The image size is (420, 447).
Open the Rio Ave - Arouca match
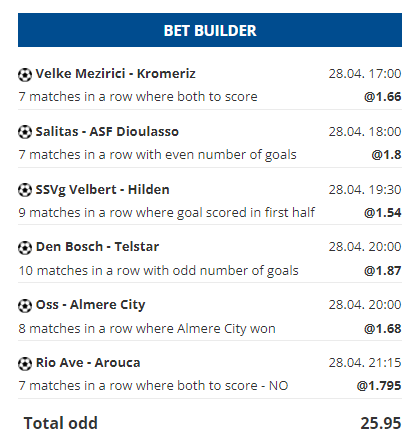(x=88, y=363)
